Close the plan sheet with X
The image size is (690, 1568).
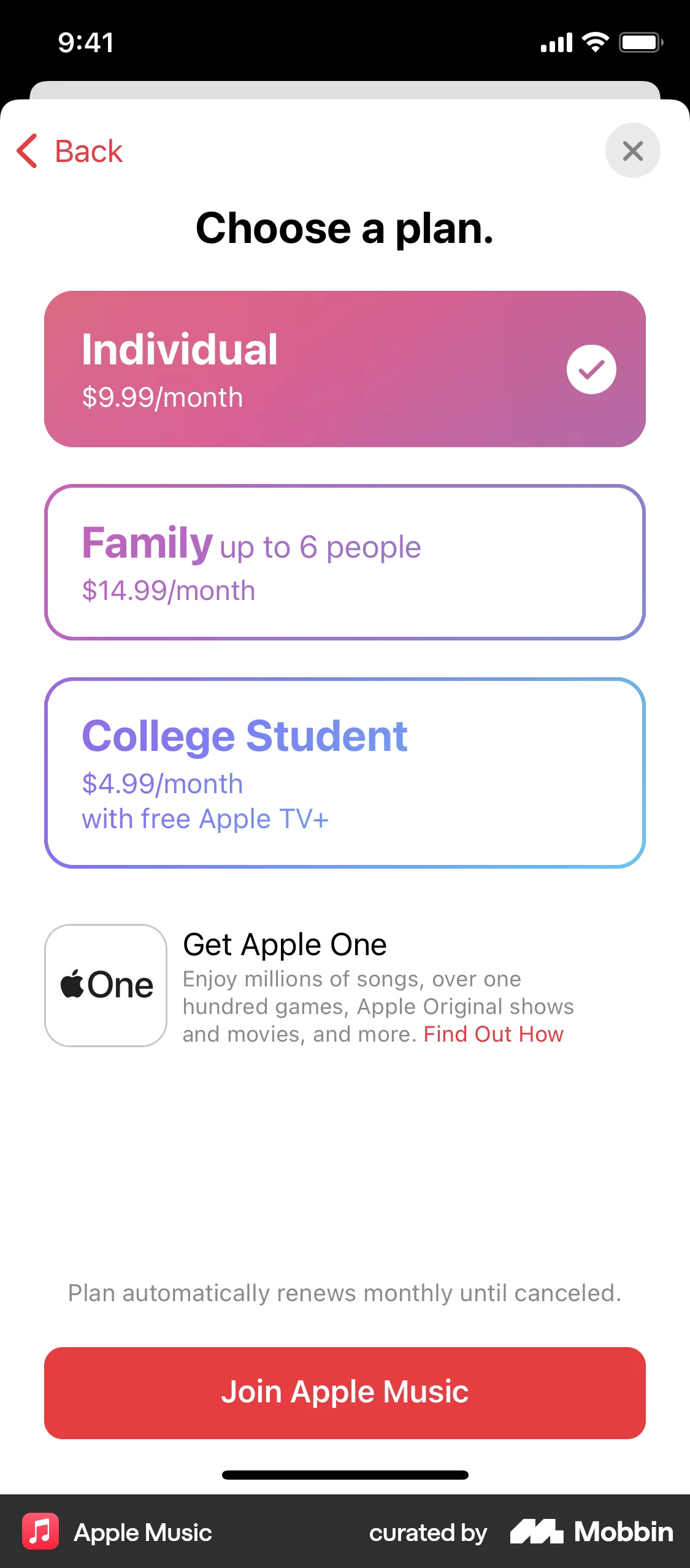[632, 151]
